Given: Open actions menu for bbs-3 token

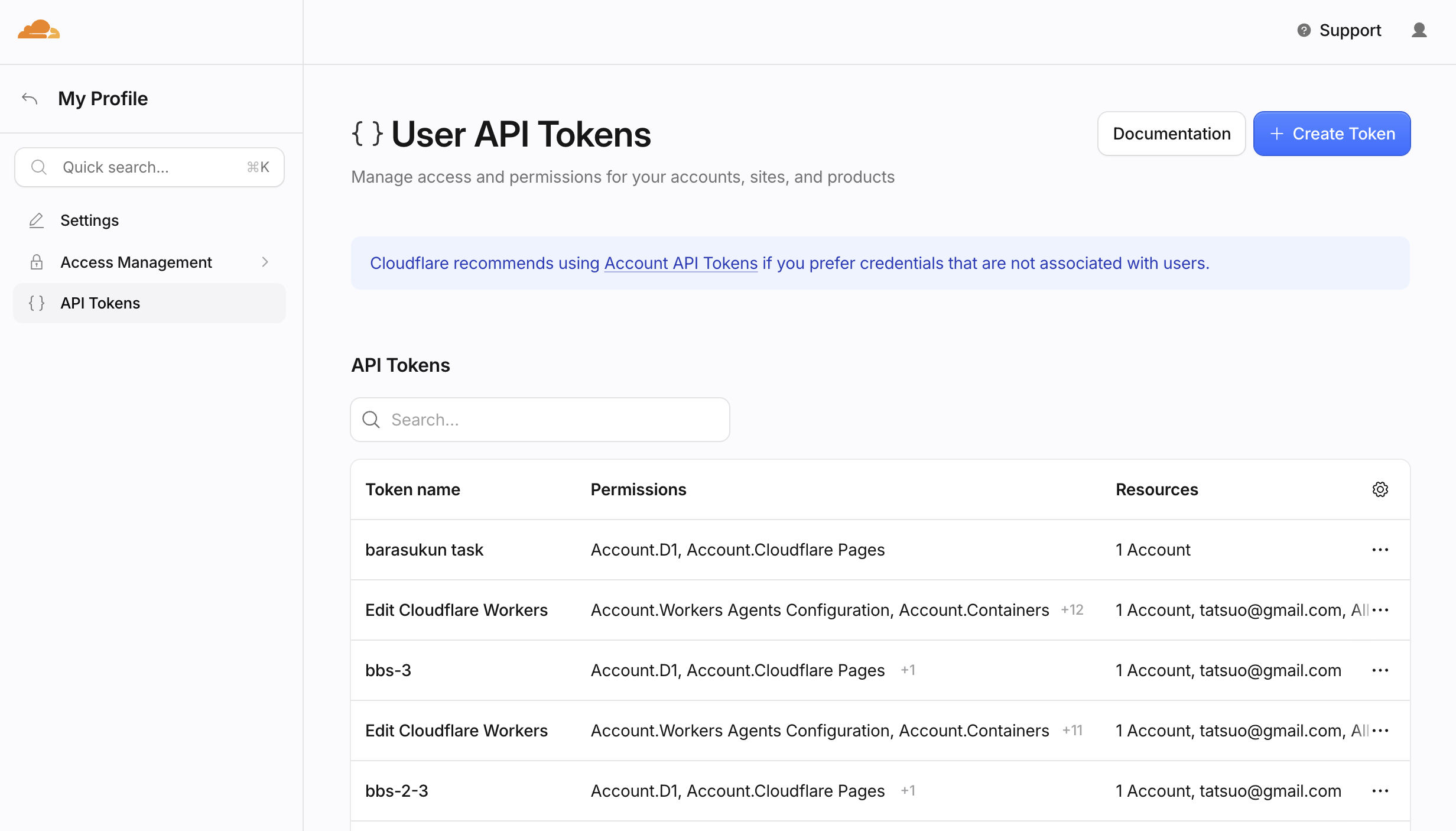Looking at the screenshot, I should pyautogui.click(x=1380, y=670).
